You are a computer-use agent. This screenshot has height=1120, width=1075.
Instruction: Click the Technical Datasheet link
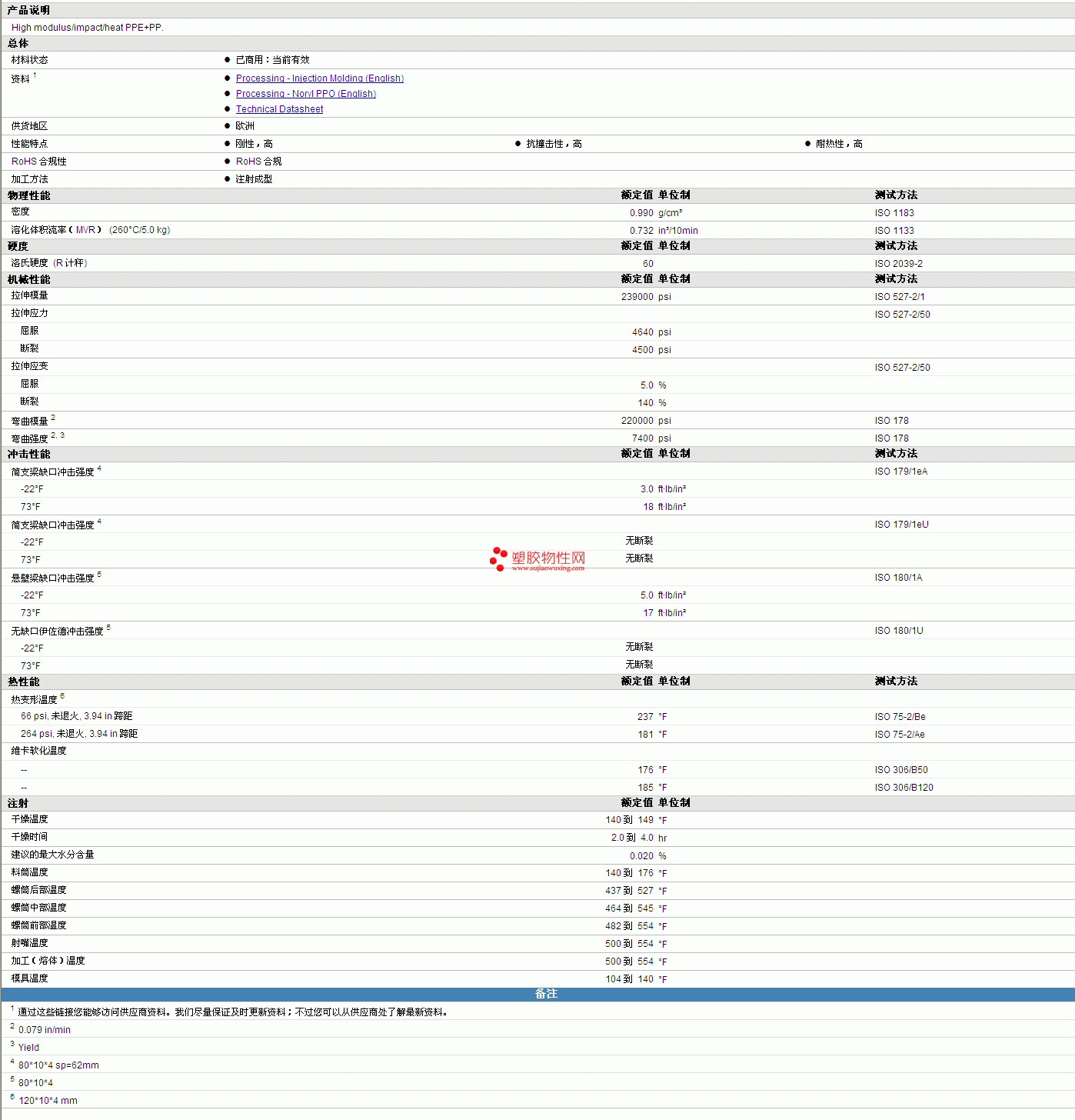click(279, 109)
